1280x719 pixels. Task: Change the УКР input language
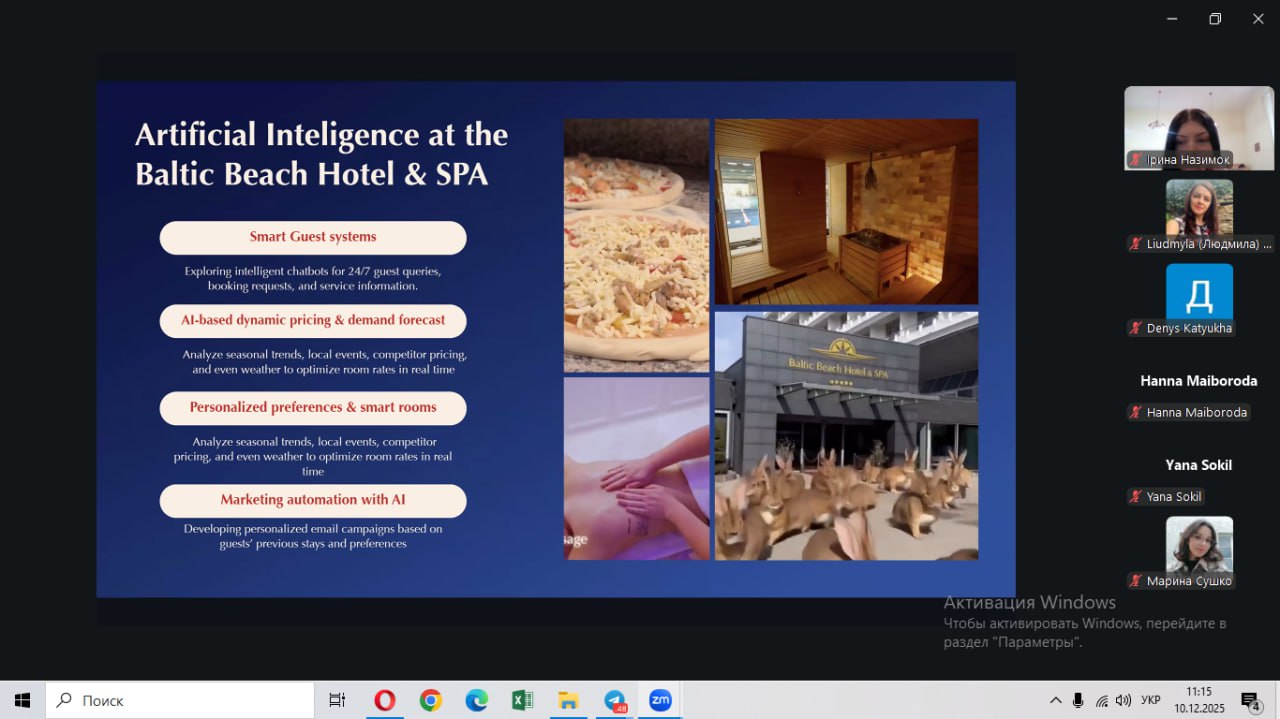pos(1151,700)
